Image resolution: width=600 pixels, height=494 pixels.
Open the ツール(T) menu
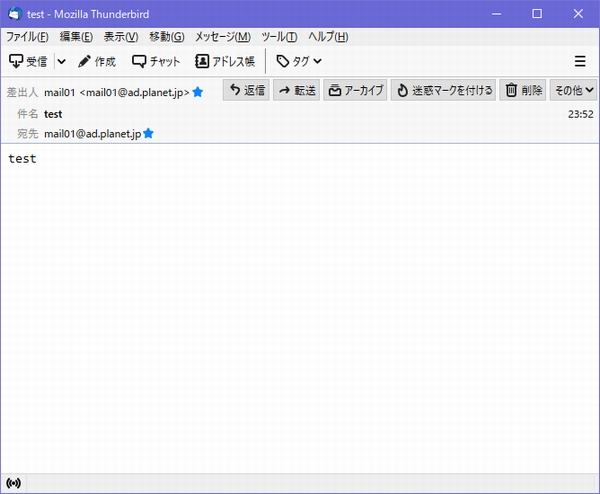[279, 37]
